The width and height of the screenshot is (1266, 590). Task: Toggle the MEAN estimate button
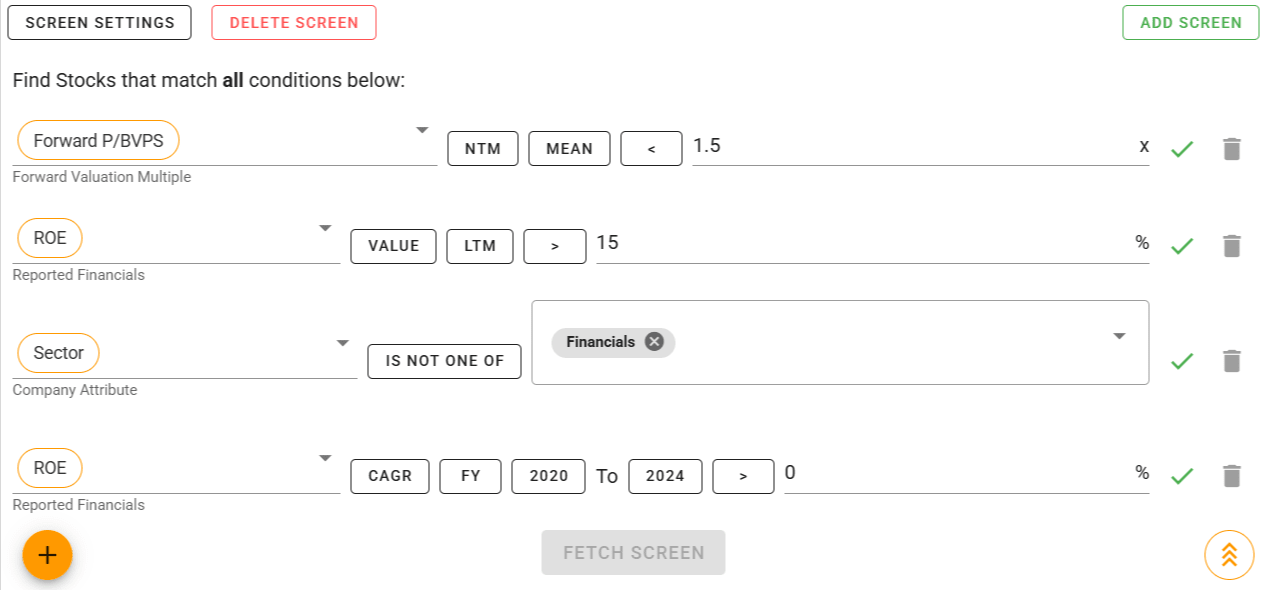569,148
